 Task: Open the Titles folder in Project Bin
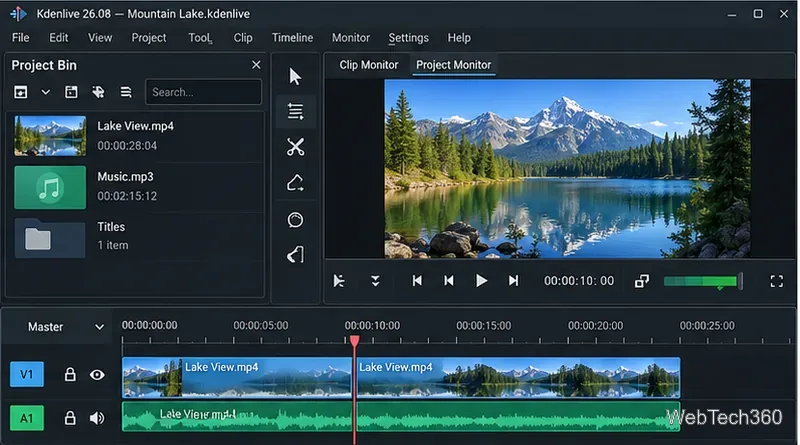(50, 238)
